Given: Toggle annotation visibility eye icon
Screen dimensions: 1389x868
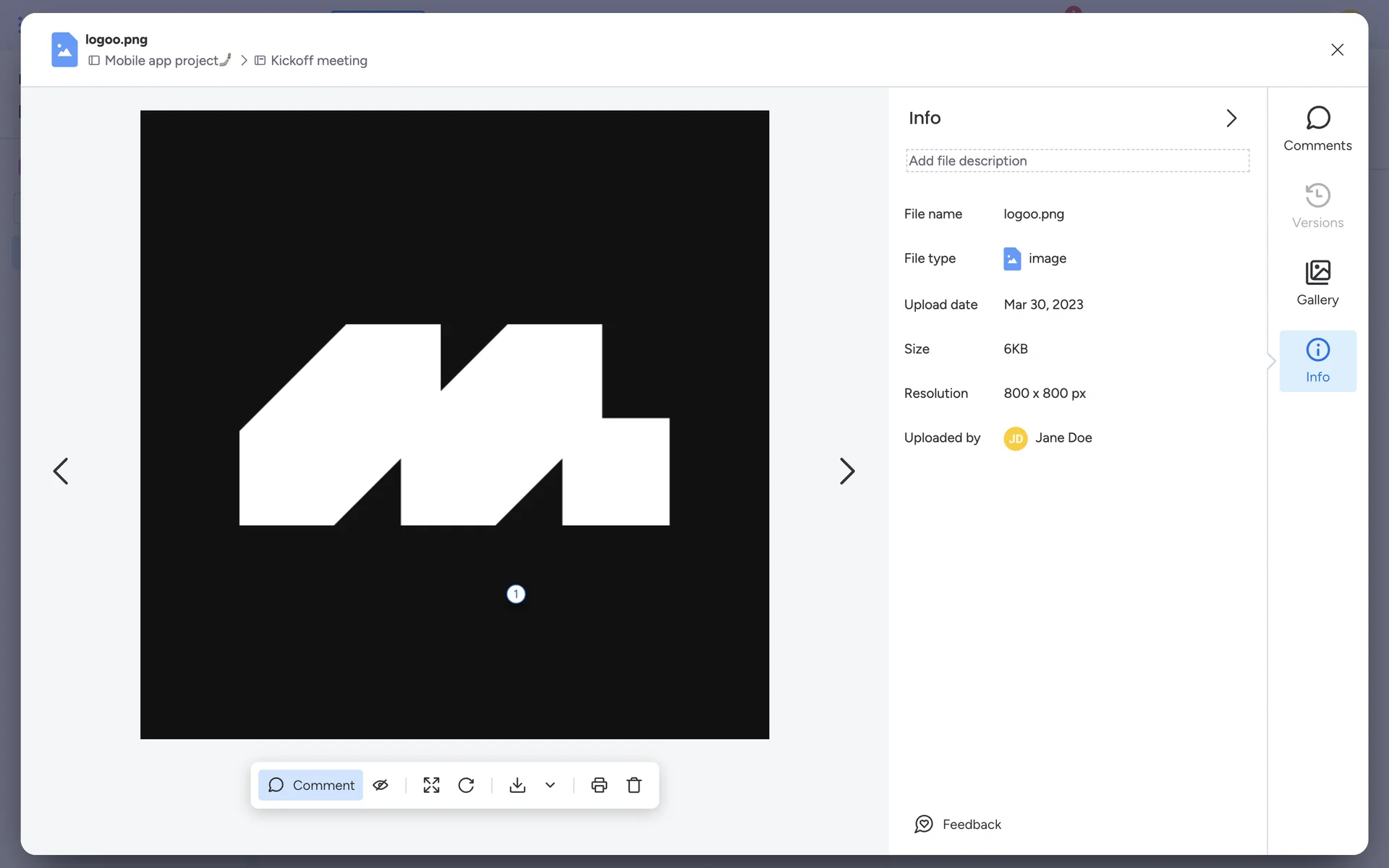Looking at the screenshot, I should pyautogui.click(x=381, y=785).
